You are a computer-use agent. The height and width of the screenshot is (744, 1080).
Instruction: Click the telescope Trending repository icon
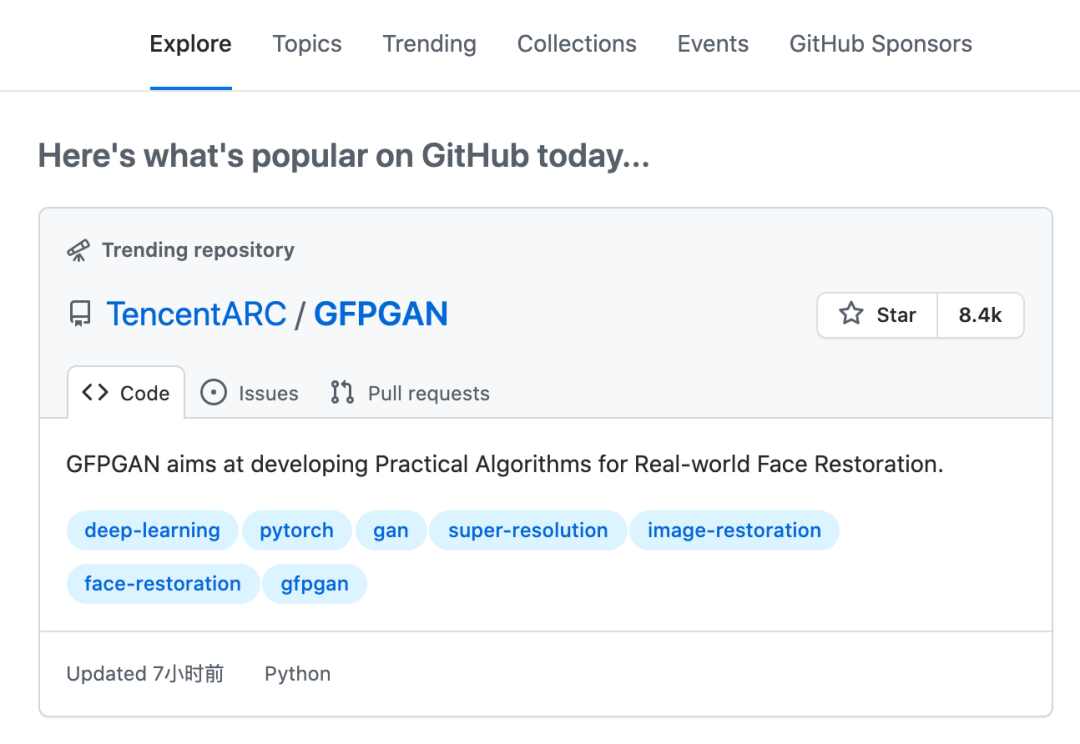point(78,250)
